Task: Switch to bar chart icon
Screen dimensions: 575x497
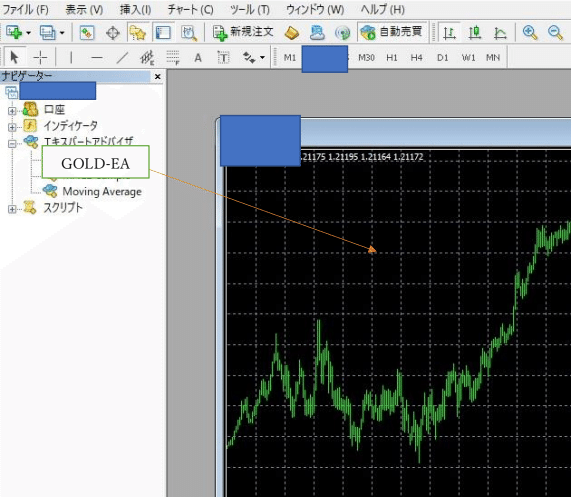Action: (449, 33)
